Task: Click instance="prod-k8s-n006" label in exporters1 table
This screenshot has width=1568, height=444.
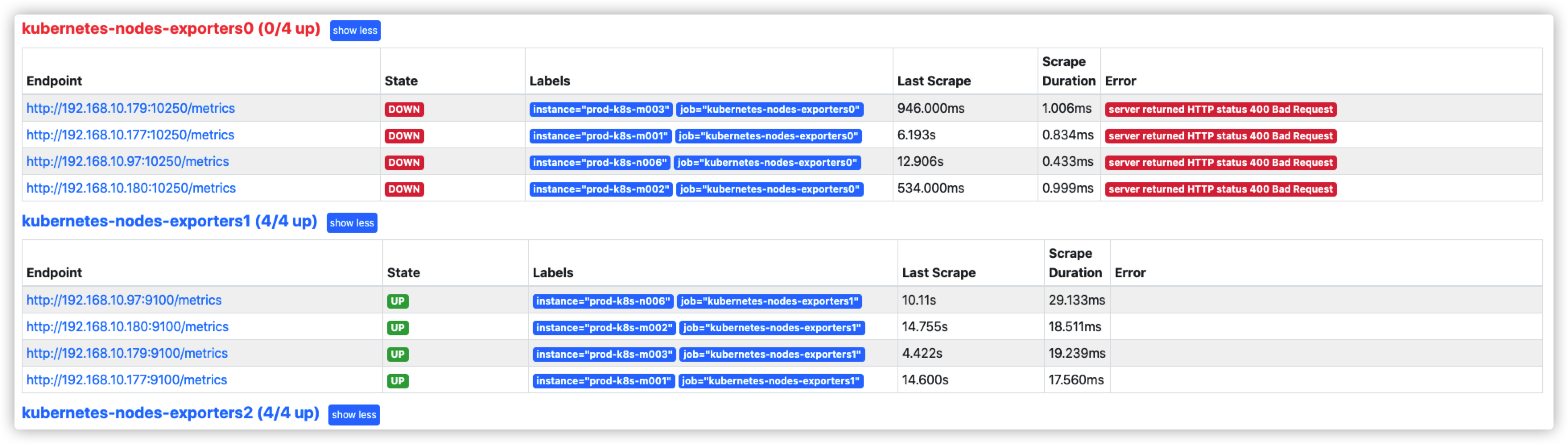Action: 603,301
